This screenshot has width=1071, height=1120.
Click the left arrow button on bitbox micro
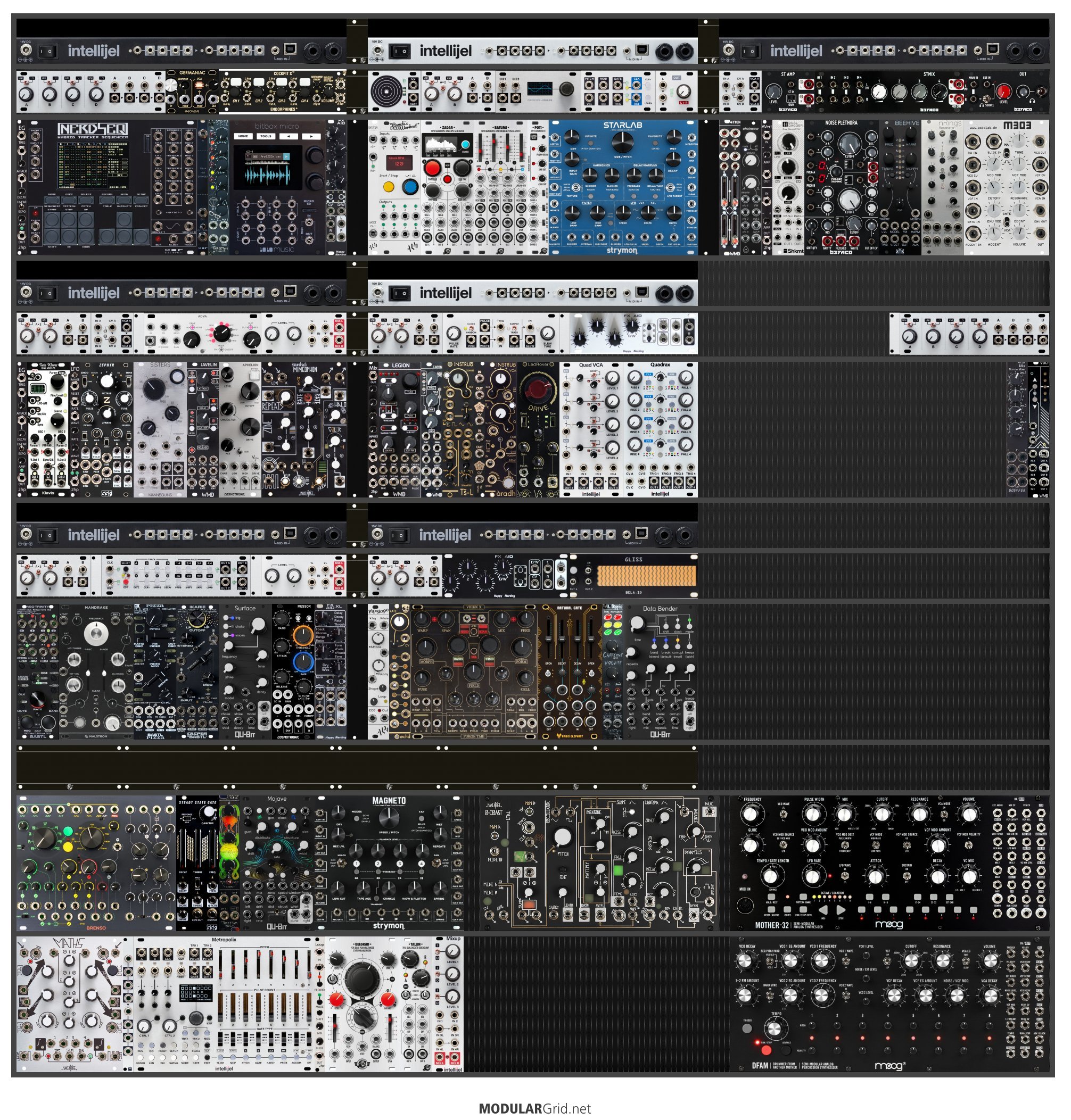point(289,136)
